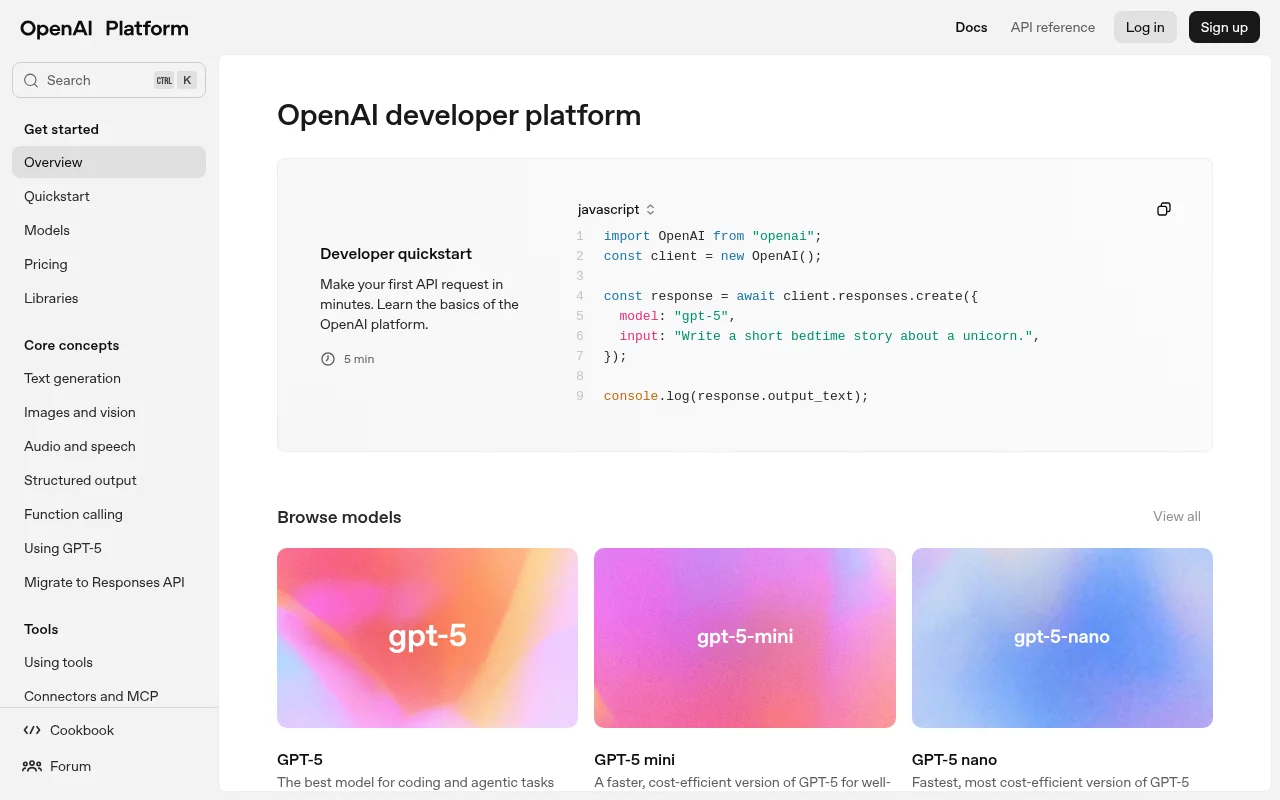This screenshot has width=1280, height=800.
Task: Click the Forum people icon
Action: point(32,766)
